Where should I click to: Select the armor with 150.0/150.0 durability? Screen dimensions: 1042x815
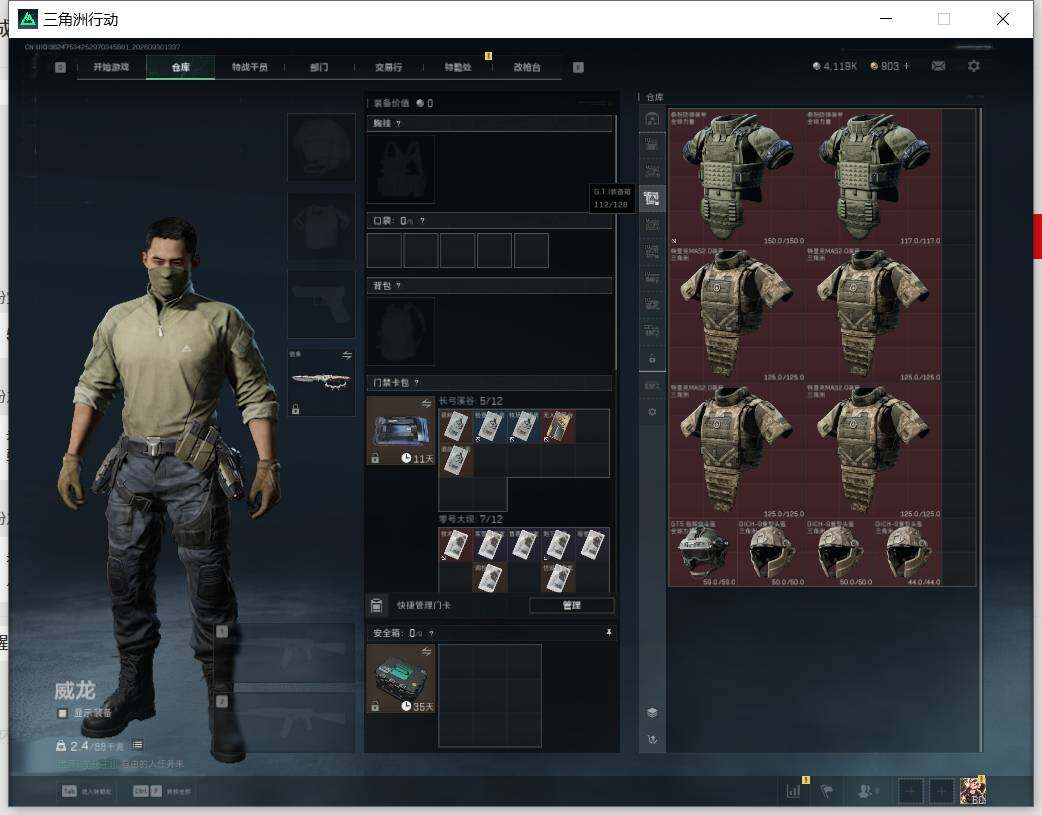737,177
